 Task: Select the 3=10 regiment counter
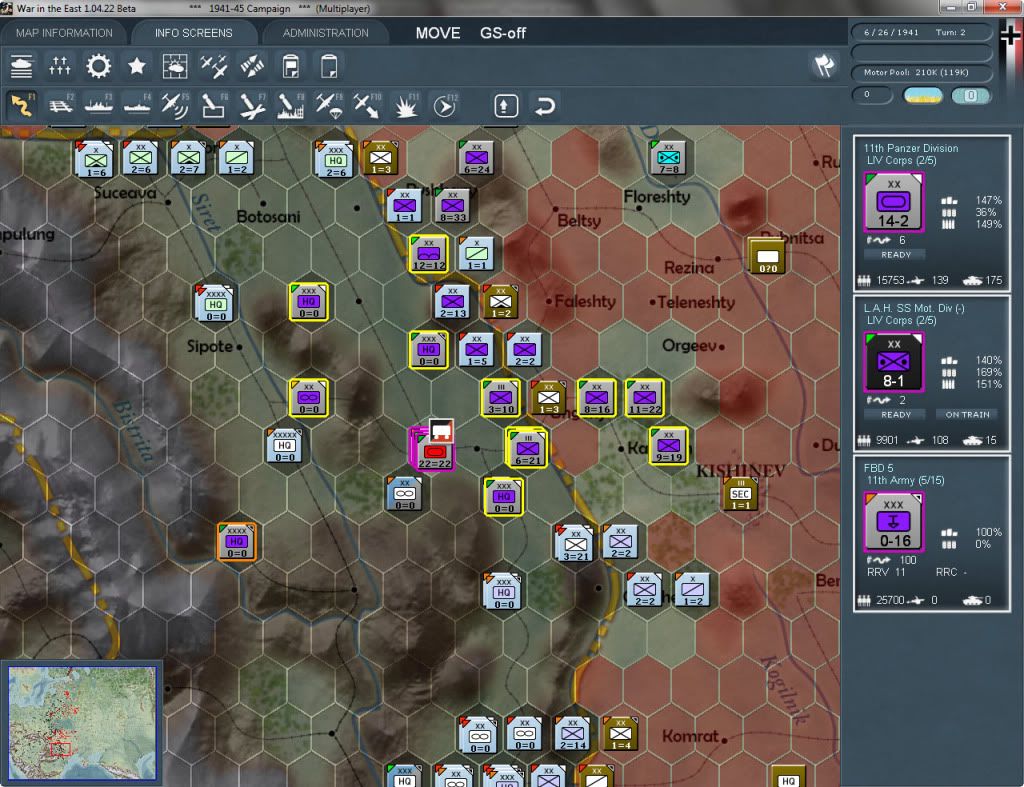[x=501, y=397]
